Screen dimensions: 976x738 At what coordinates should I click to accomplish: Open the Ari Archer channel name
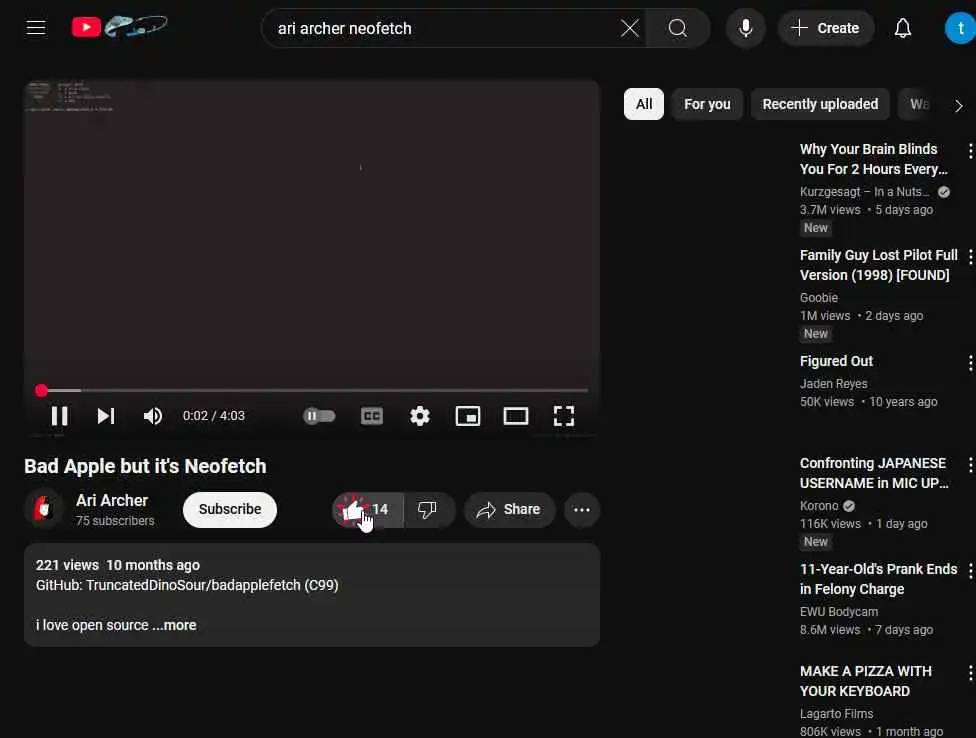point(112,500)
